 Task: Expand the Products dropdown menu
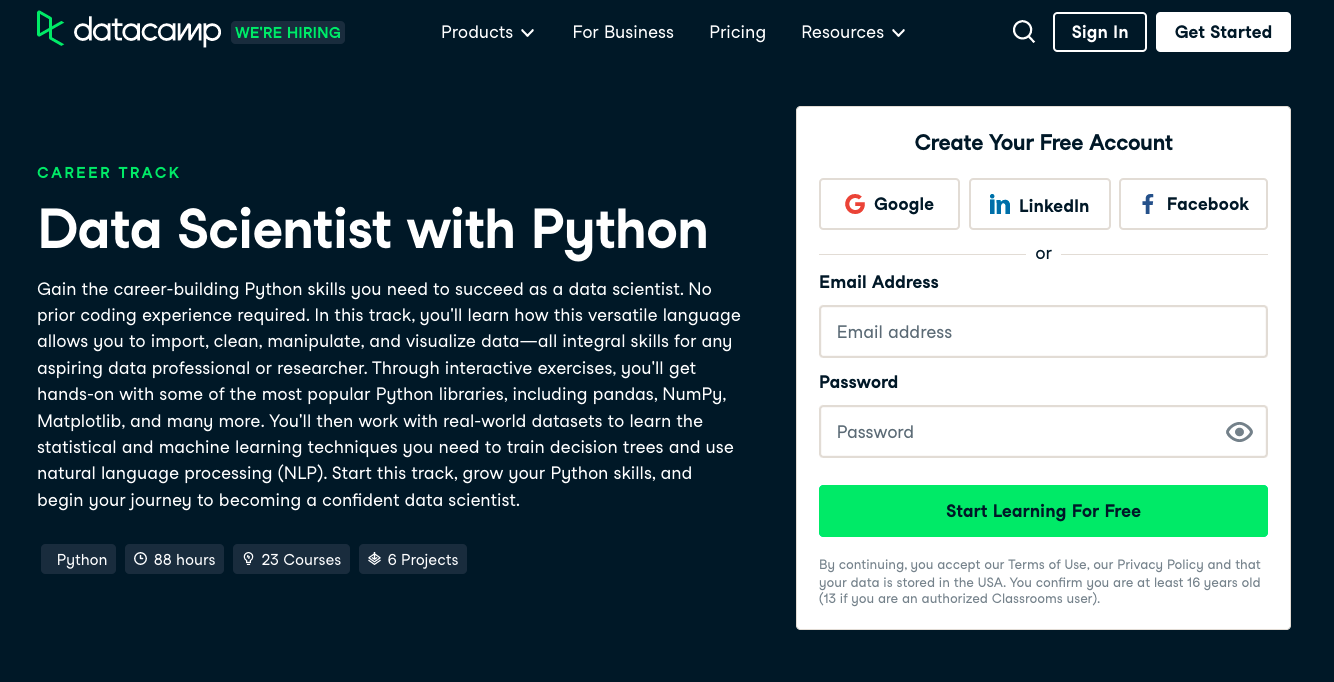point(488,32)
